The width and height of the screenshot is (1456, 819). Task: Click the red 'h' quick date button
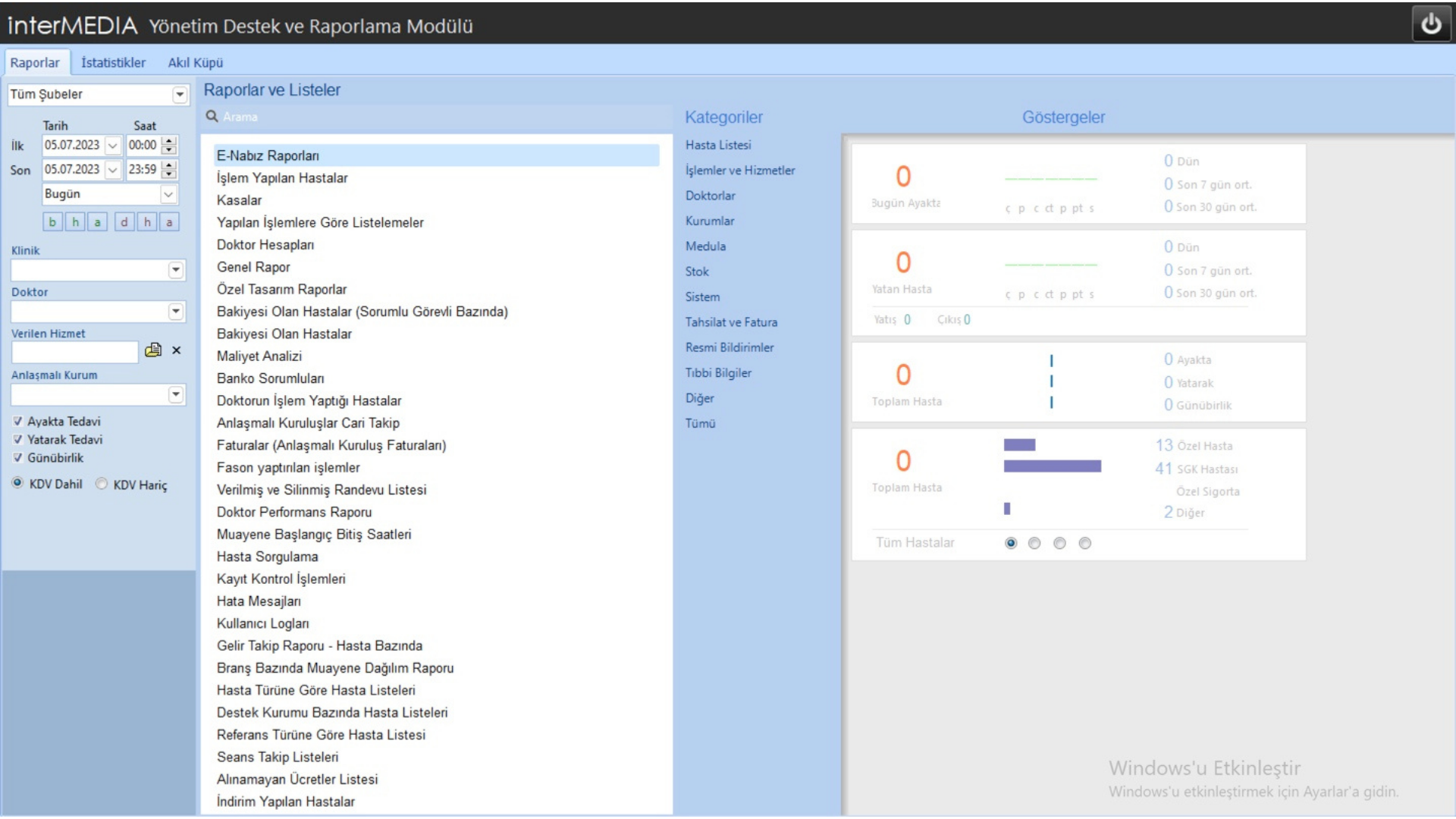click(147, 222)
